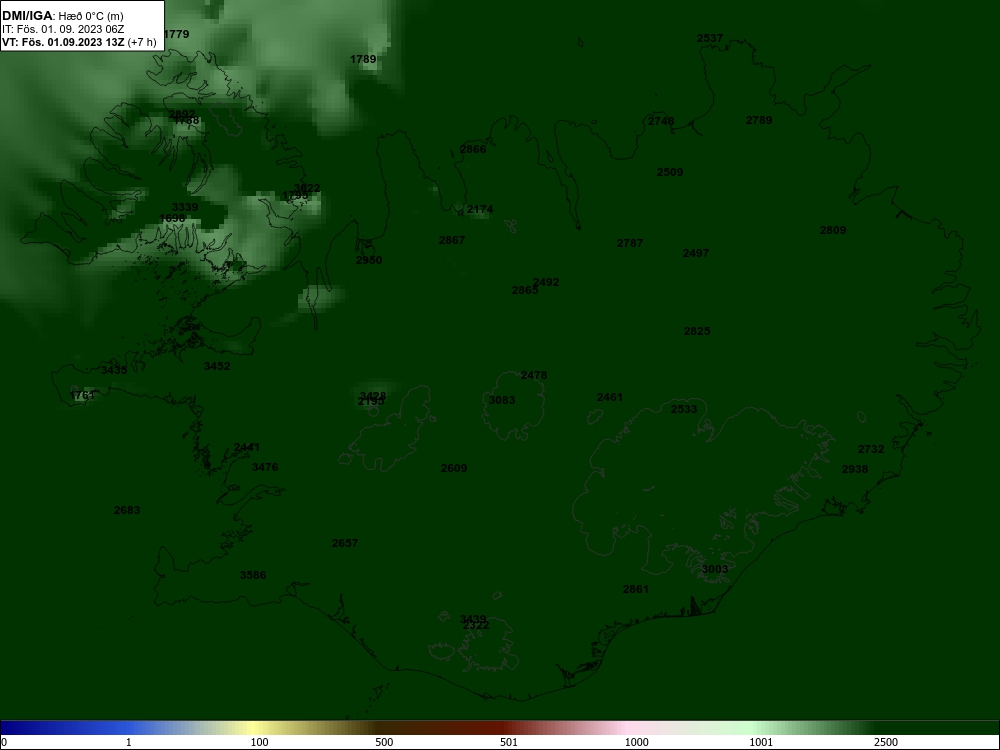The width and height of the screenshot is (1000, 750).
Task: Click the map value 2441
Action: point(247,448)
